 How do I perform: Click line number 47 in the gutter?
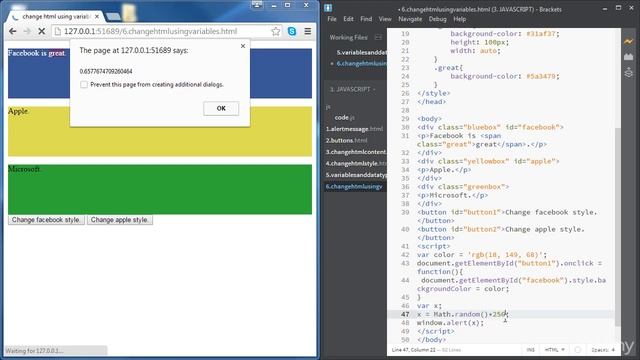click(404, 314)
